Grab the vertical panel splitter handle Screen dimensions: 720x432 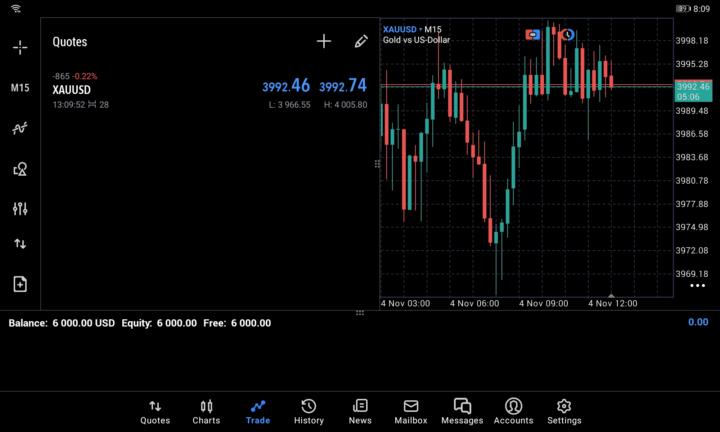377,164
